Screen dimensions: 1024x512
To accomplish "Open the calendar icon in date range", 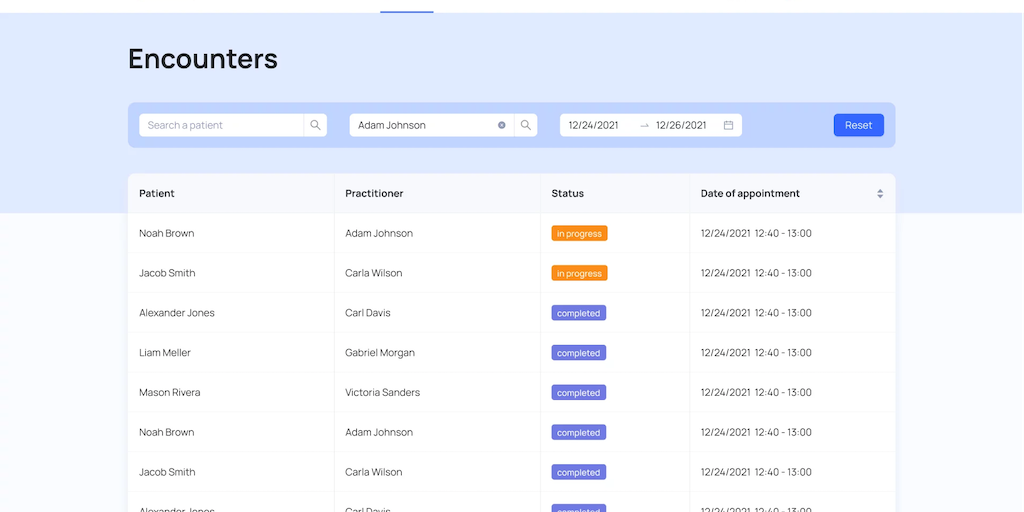I will click(728, 125).
